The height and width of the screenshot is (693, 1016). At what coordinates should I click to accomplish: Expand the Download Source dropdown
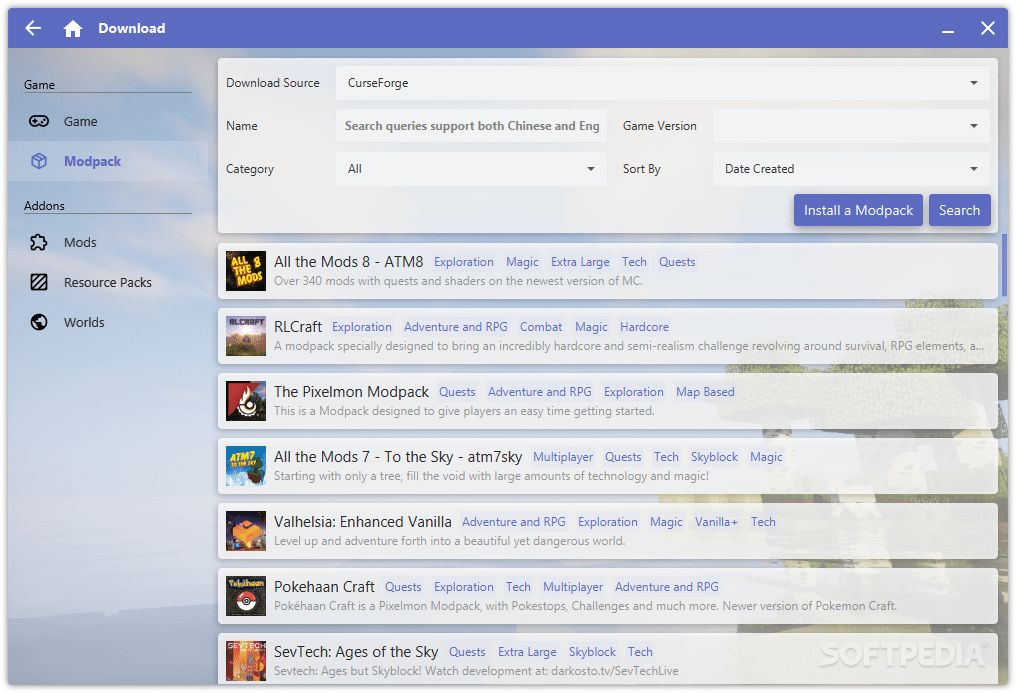pos(662,83)
